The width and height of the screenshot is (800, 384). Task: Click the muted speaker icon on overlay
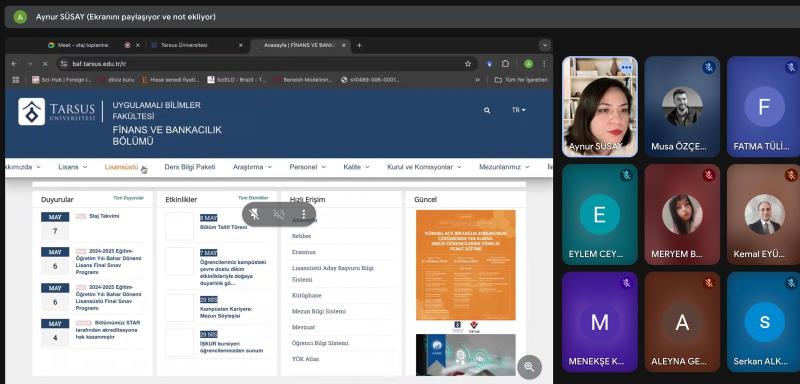tap(279, 214)
